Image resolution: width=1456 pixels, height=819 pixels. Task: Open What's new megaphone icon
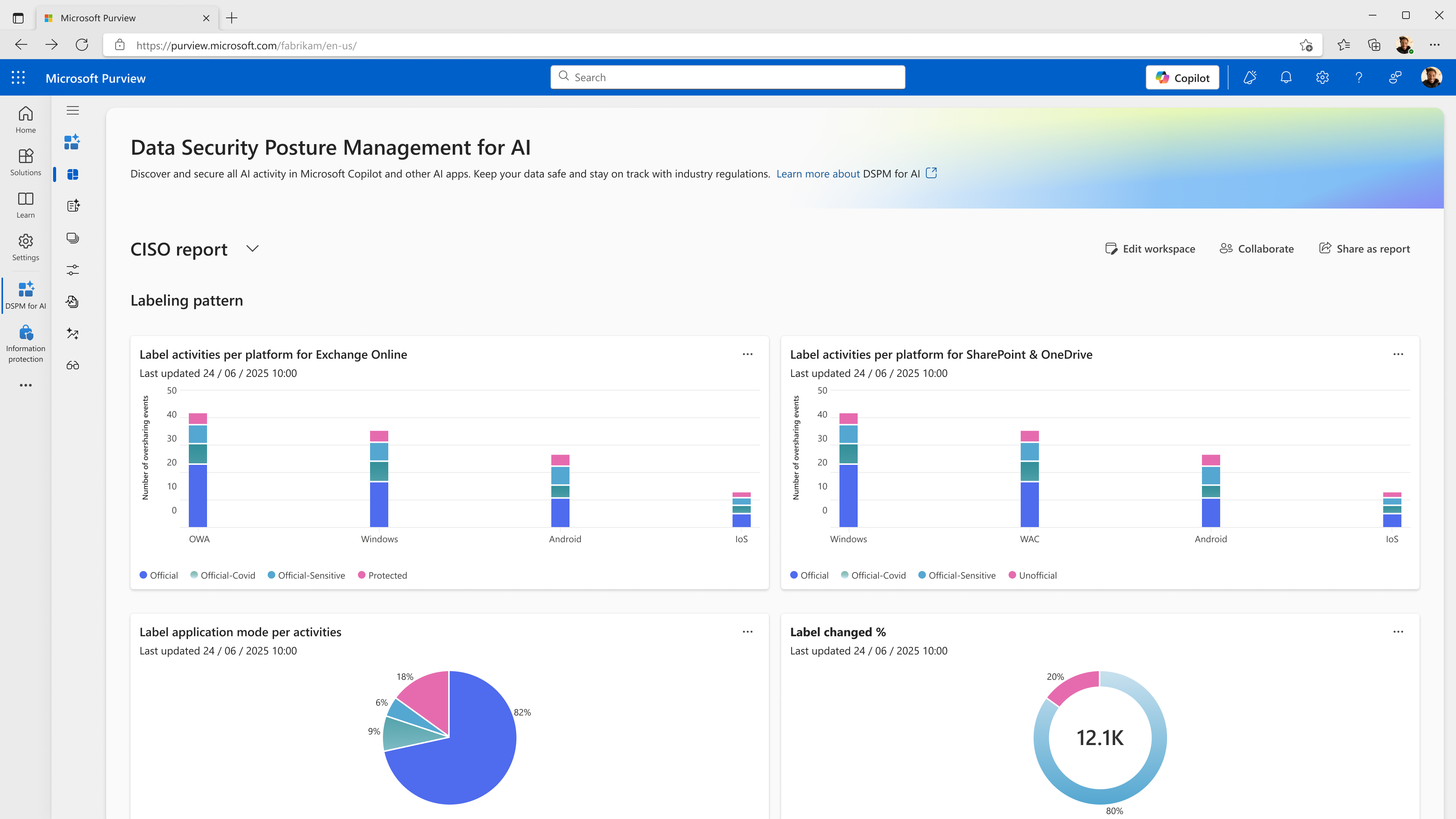click(x=1250, y=77)
